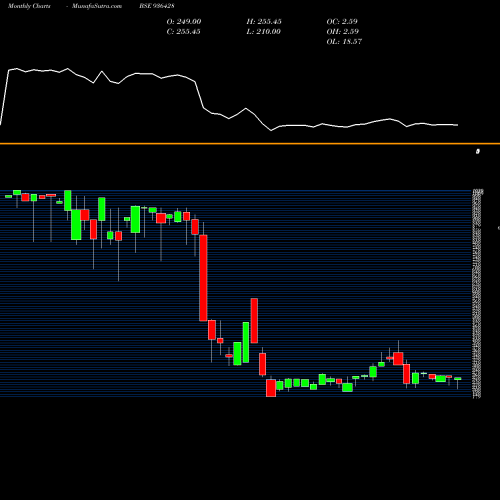Select the high value 'H: 255.45'
Image resolution: width=500 pixels, height=500 pixels.
click(264, 22)
